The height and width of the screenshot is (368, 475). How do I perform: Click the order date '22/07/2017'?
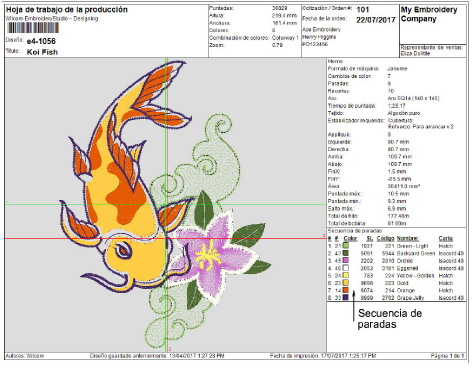click(376, 20)
